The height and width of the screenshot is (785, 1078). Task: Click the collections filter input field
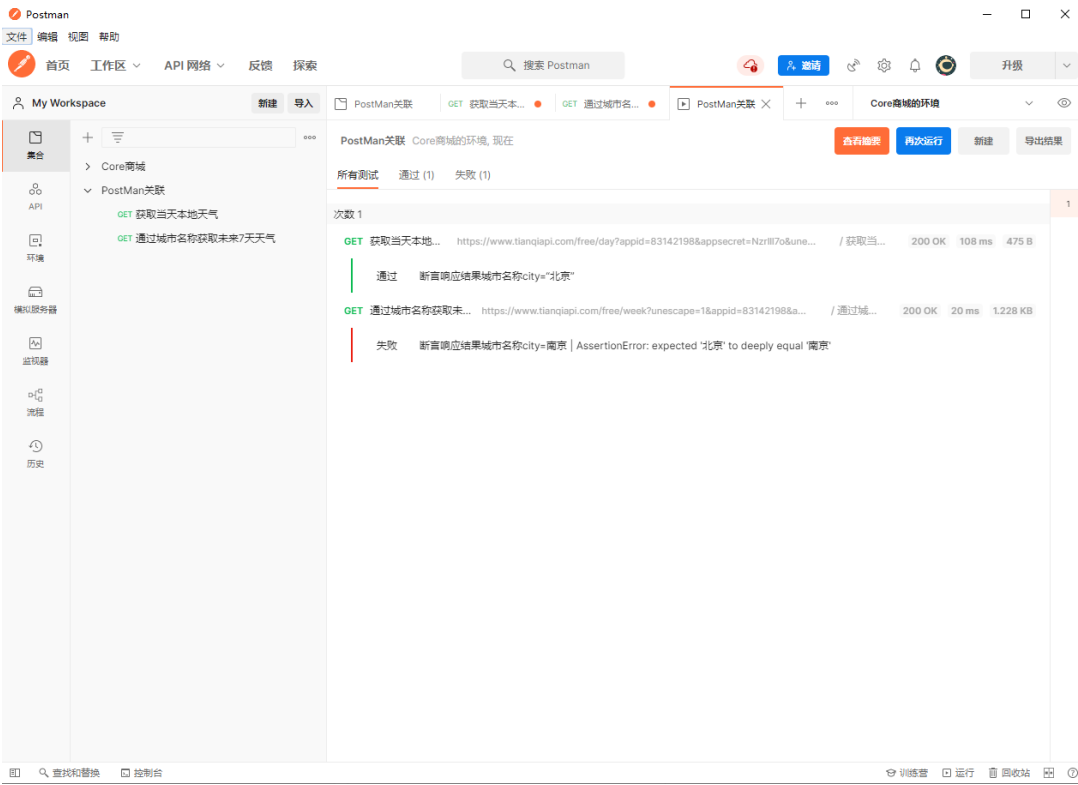[x=199, y=137]
